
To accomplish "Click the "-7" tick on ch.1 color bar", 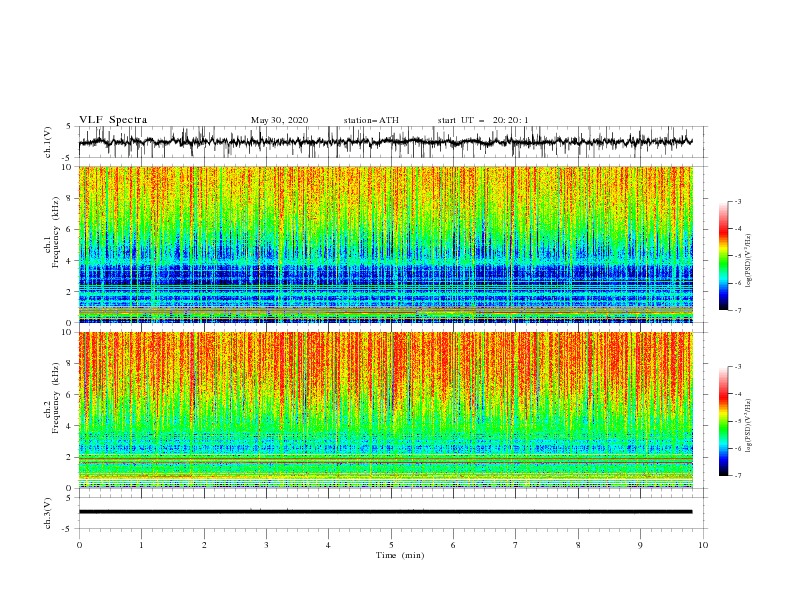I will click(x=737, y=311).
